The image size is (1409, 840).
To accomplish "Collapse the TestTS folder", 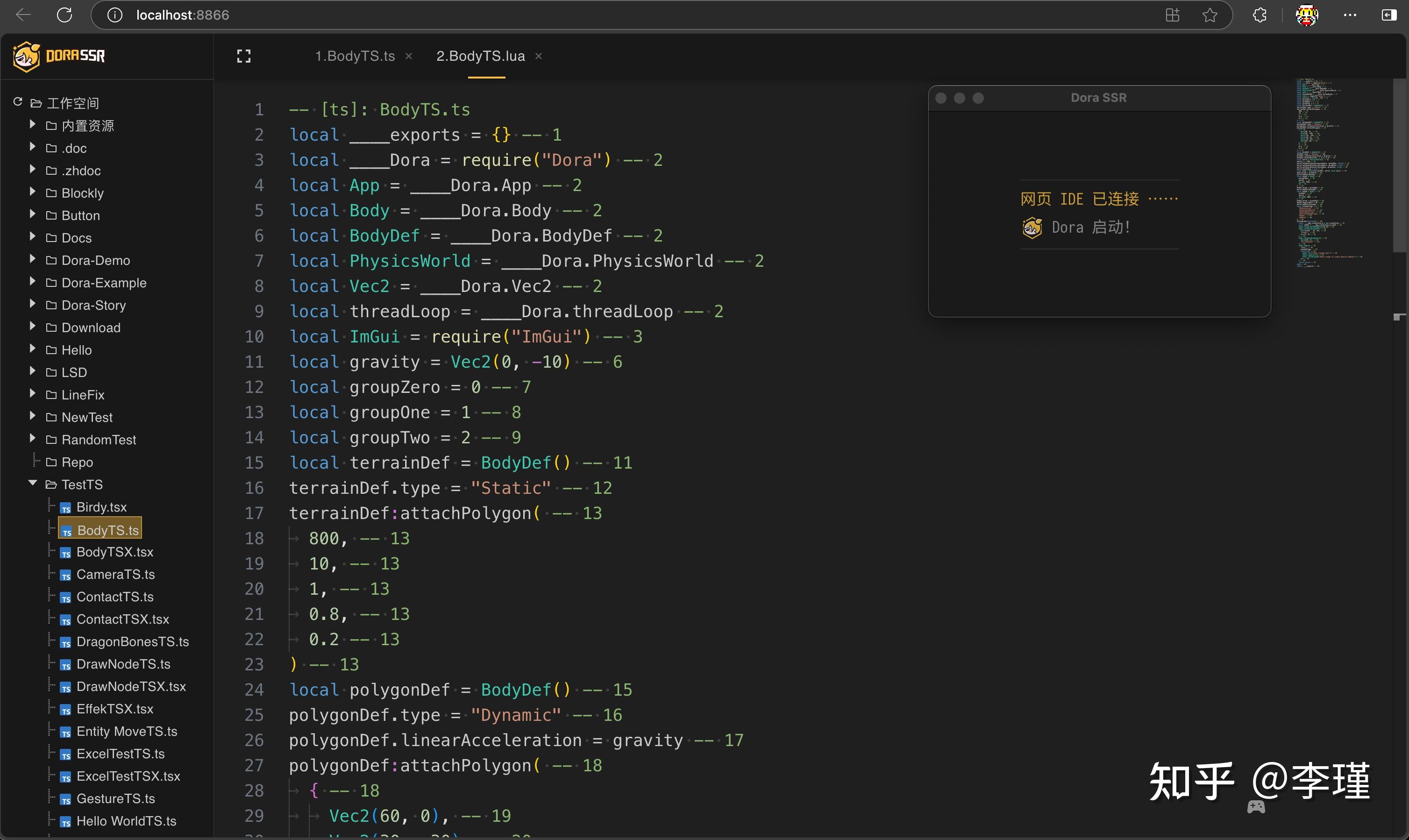I will tap(32, 484).
